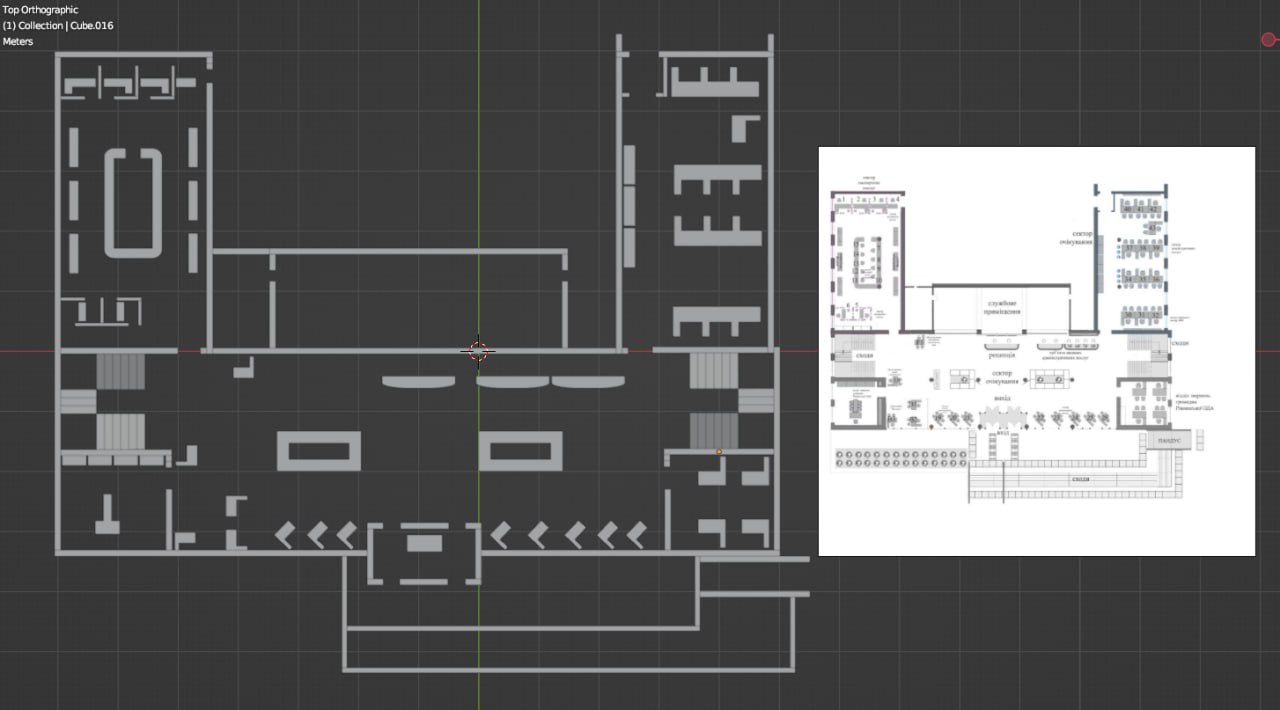Screen dimensions: 1280x710
Task: Select the right rectangular desk in central hall
Action: coord(520,451)
